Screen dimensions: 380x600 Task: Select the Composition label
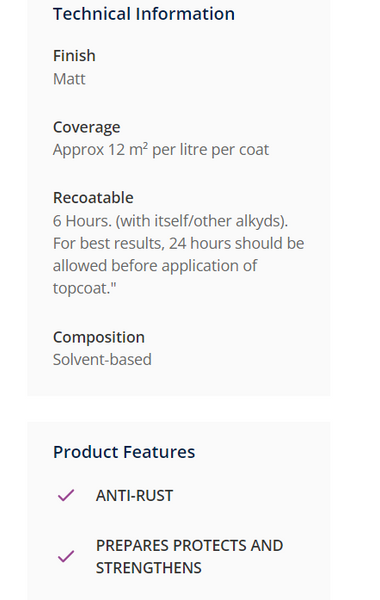coord(99,337)
